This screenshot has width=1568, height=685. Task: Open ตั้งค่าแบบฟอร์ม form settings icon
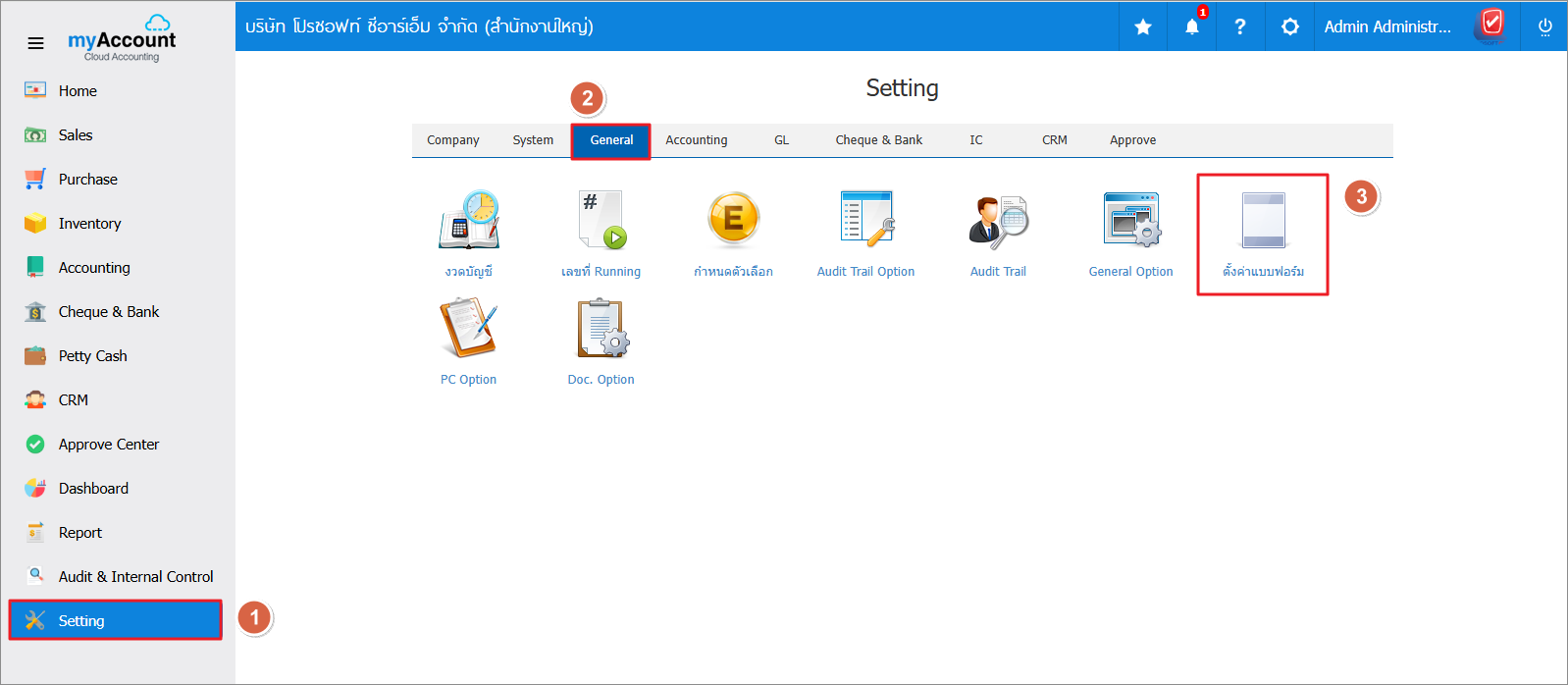(x=1263, y=222)
